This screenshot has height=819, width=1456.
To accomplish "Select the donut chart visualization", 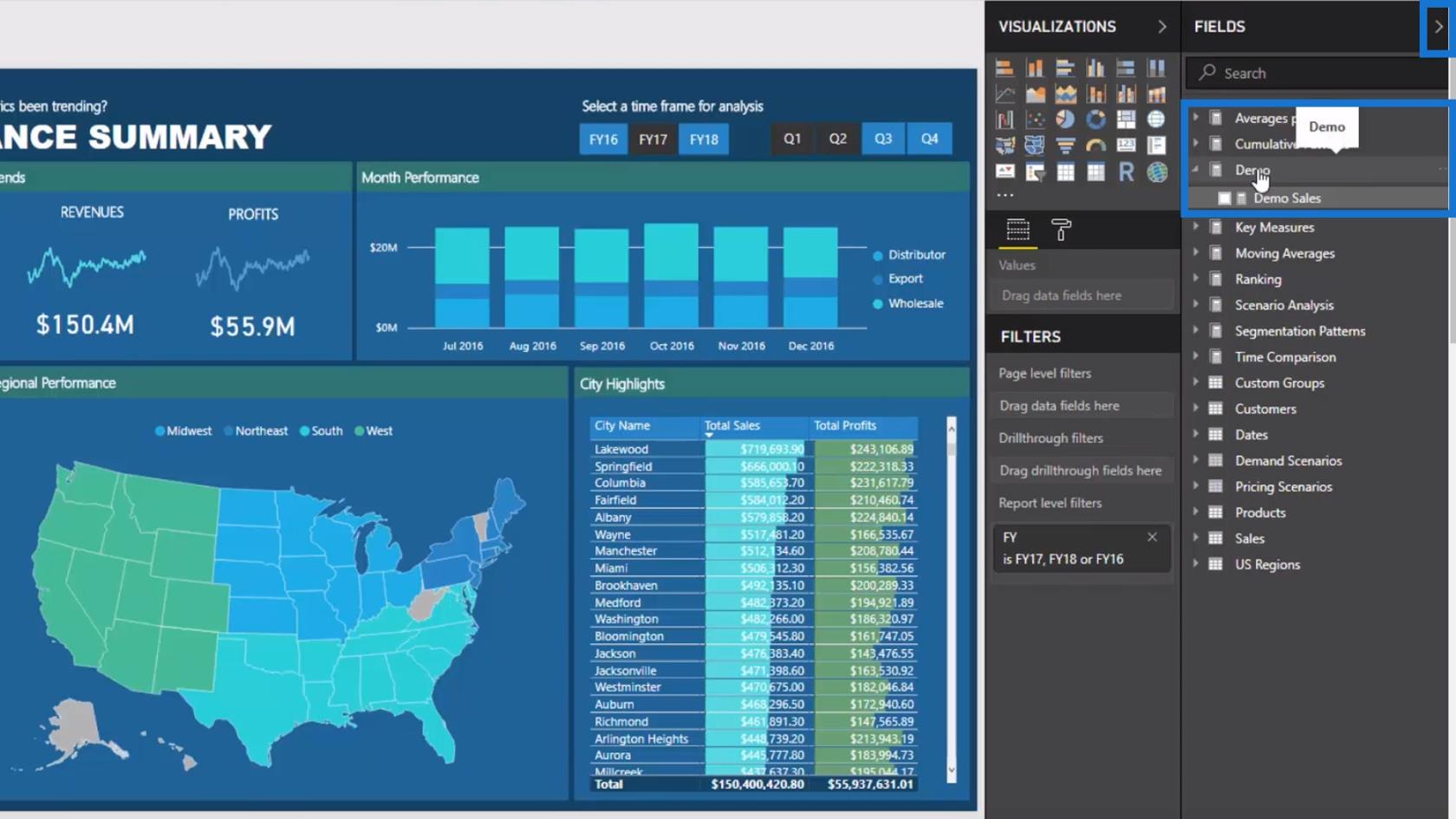I will tap(1095, 120).
